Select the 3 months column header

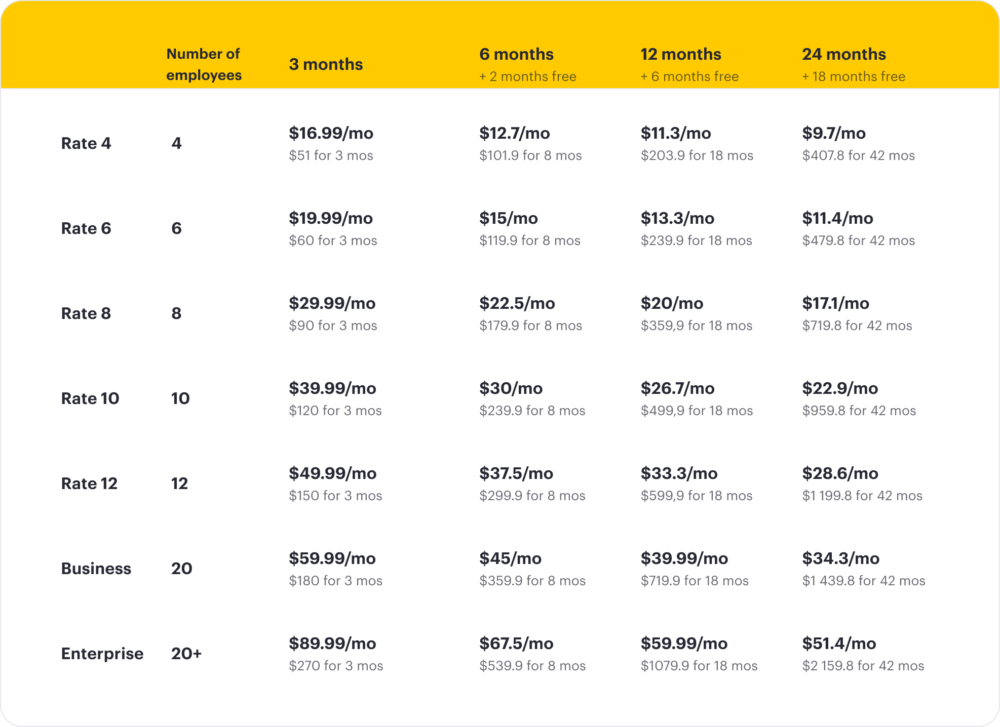pyautogui.click(x=325, y=64)
